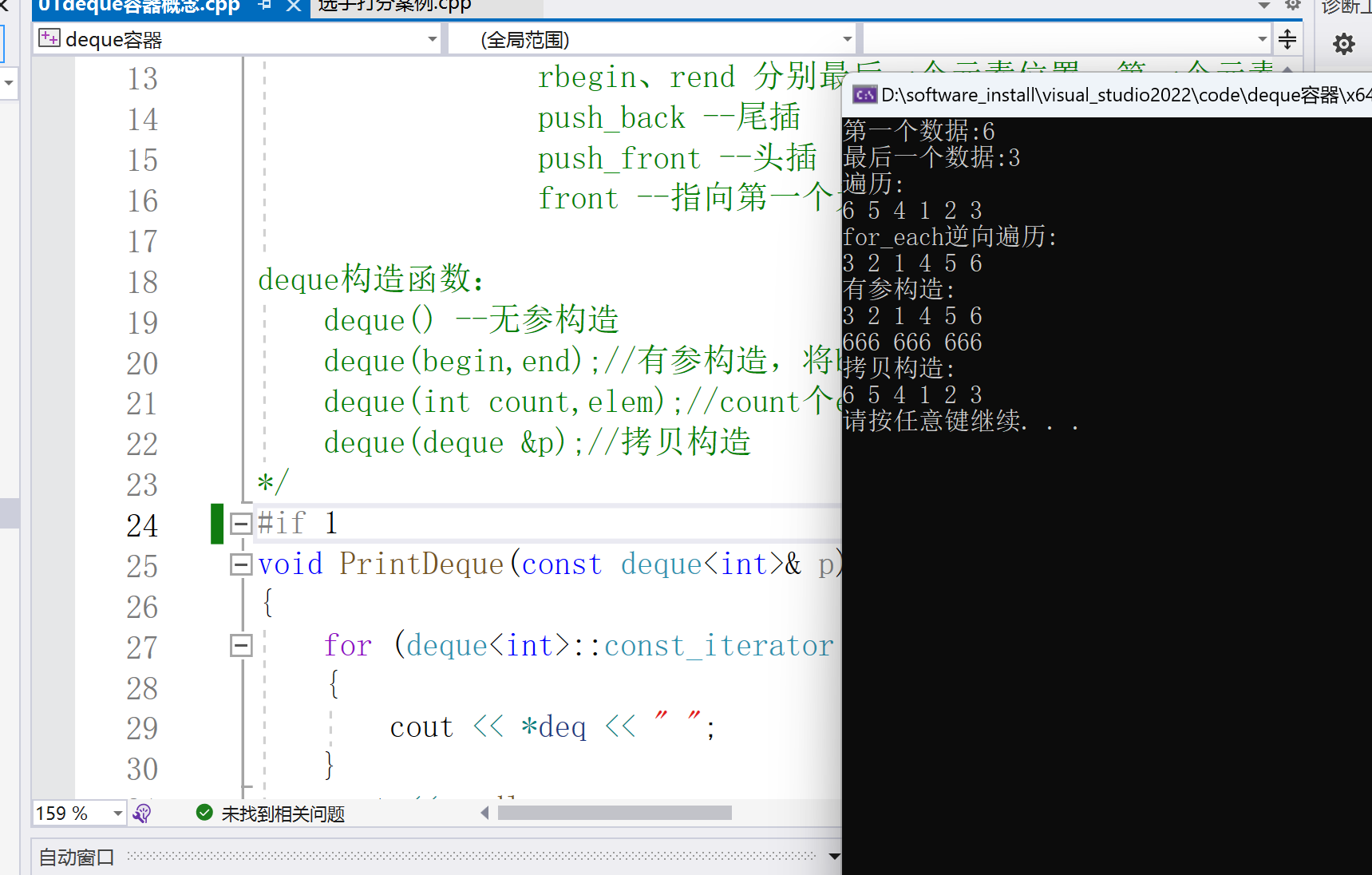Click the console line '有参构造:'
The height and width of the screenshot is (875, 1372).
pos(899,289)
